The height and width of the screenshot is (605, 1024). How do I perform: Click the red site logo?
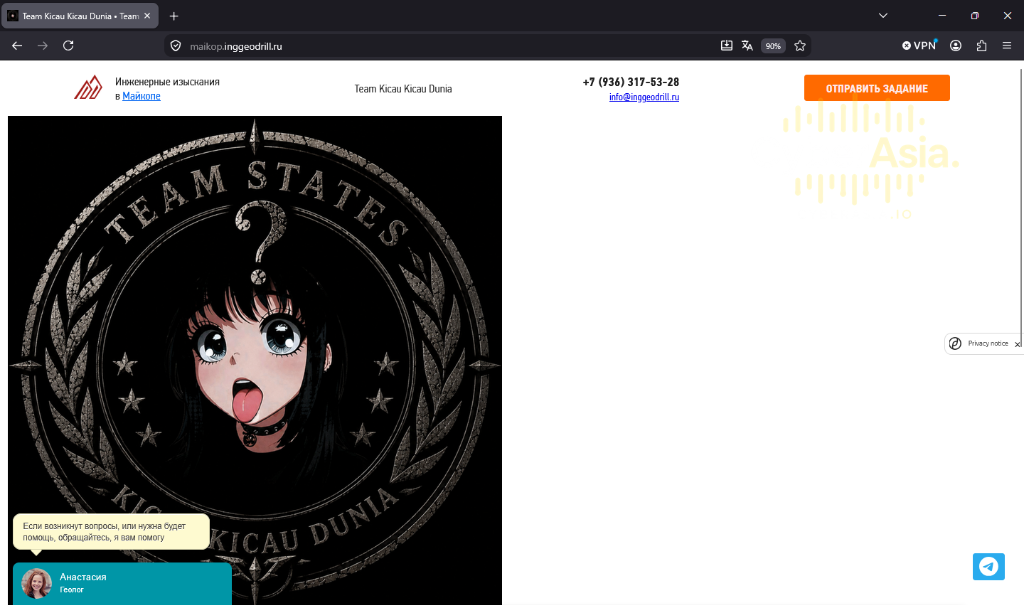(88, 88)
